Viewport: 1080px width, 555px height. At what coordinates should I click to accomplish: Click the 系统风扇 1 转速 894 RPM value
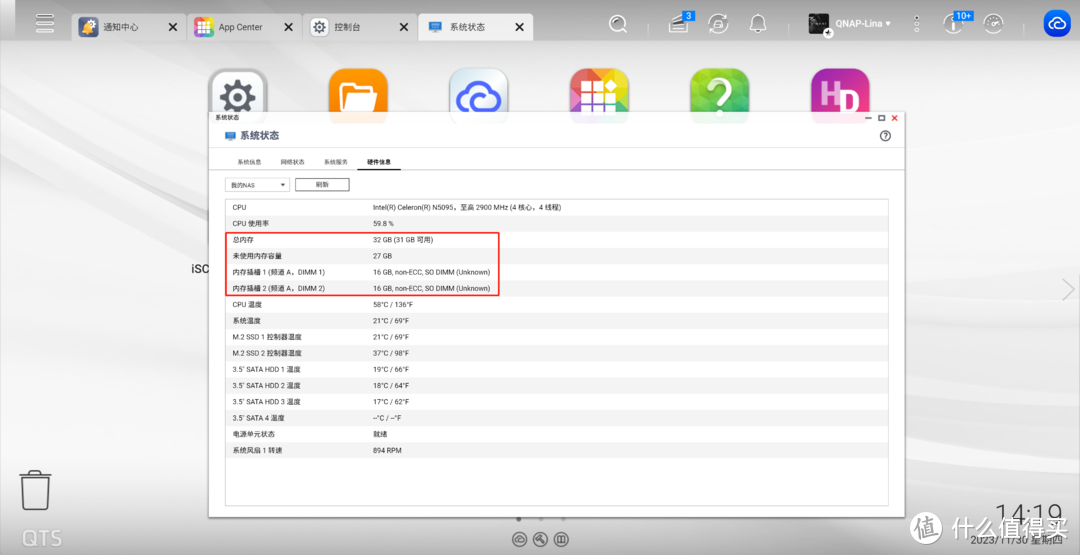[387, 450]
